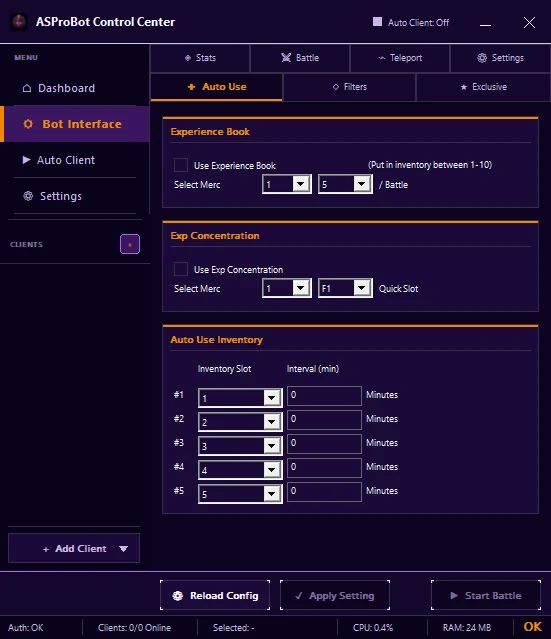Switch to the Battle tab
The height and width of the screenshot is (639, 551).
coord(300,58)
